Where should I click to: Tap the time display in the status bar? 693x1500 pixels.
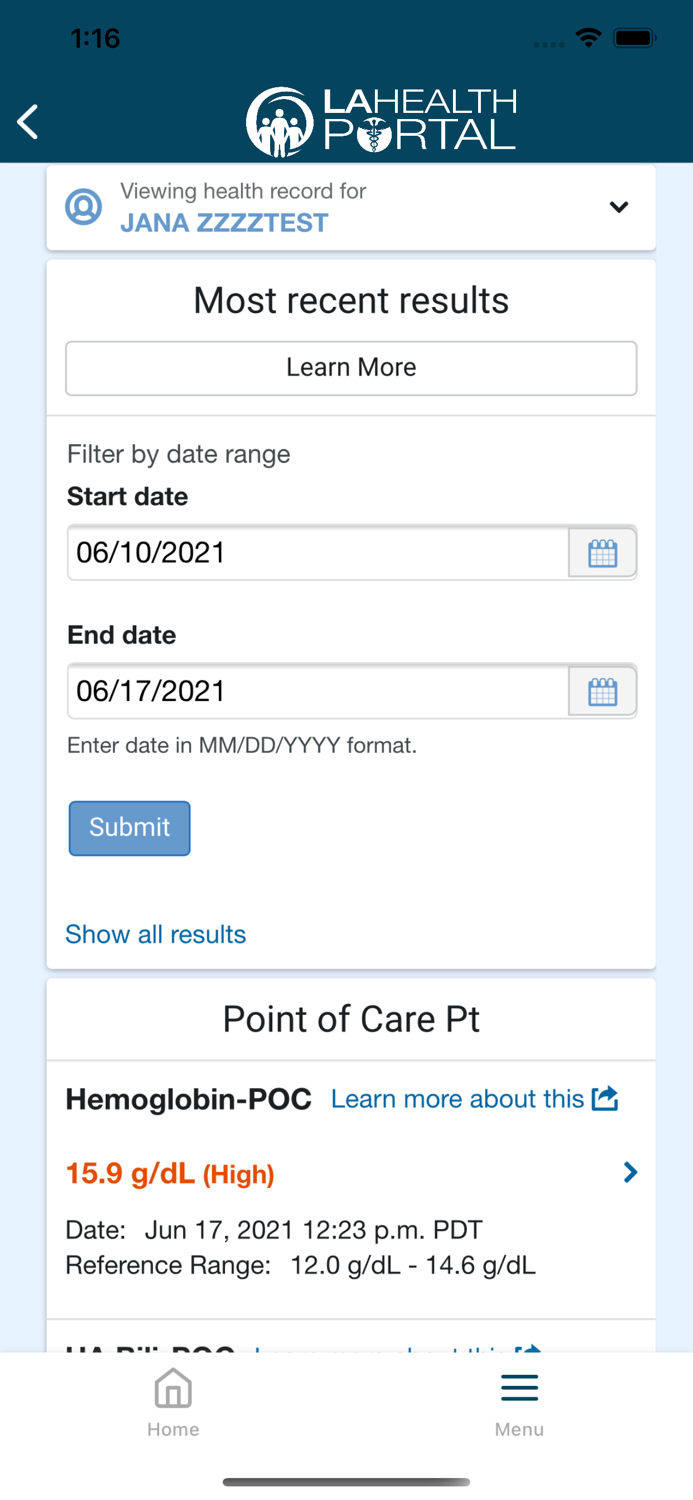click(x=97, y=37)
